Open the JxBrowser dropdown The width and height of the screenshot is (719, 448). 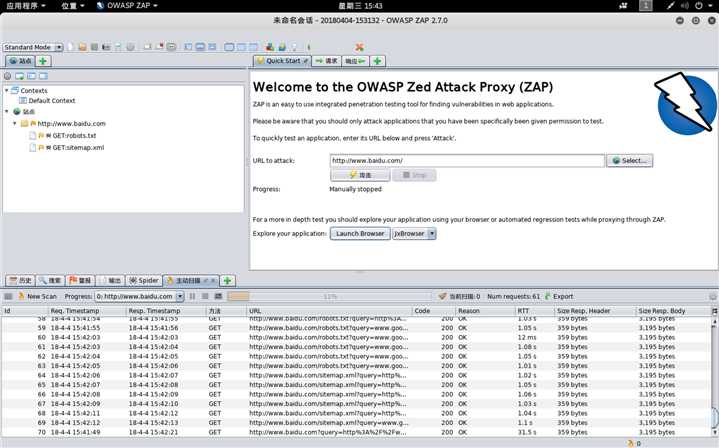tap(414, 233)
